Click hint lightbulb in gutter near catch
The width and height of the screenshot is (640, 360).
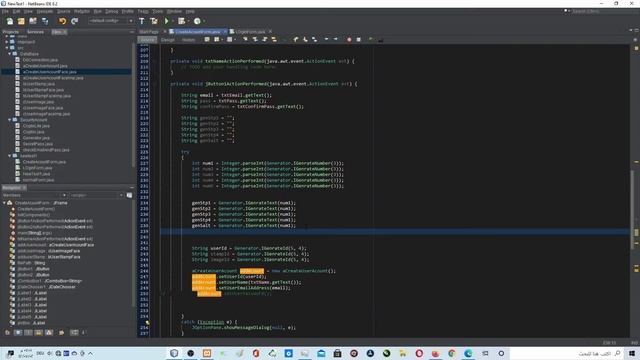tap(147, 322)
